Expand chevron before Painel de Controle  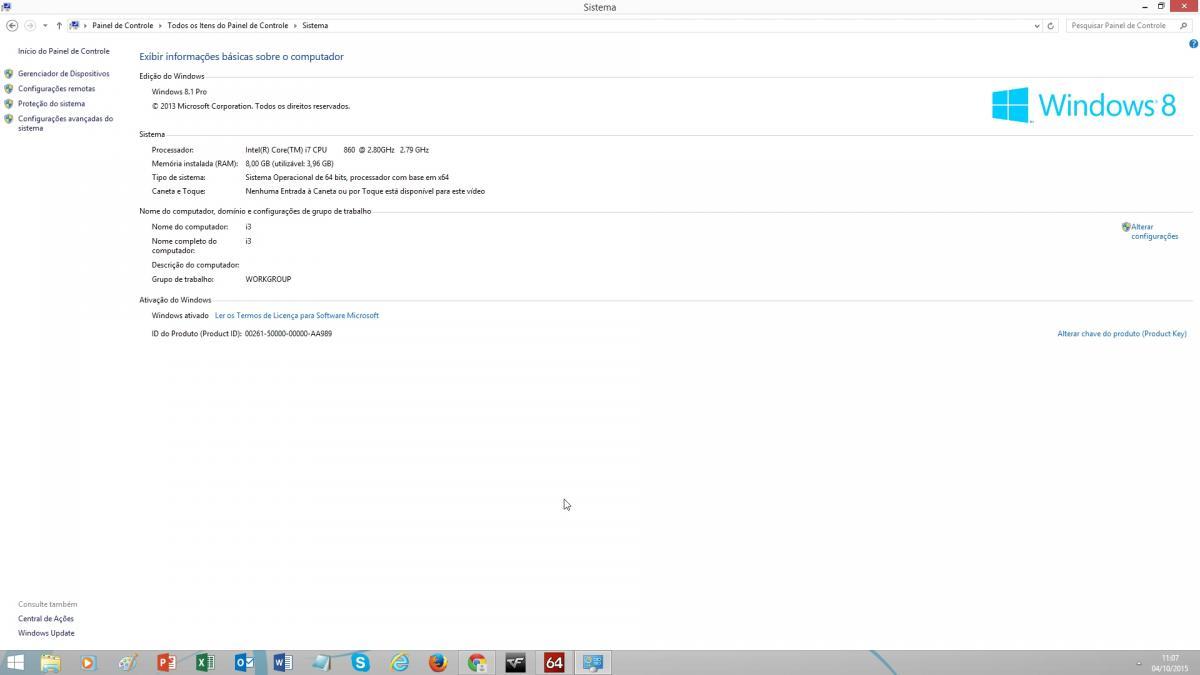coord(85,25)
